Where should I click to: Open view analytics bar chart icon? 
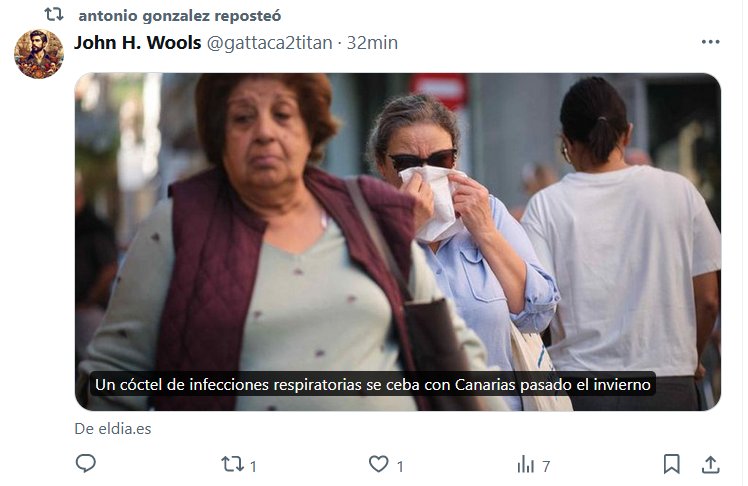526,464
